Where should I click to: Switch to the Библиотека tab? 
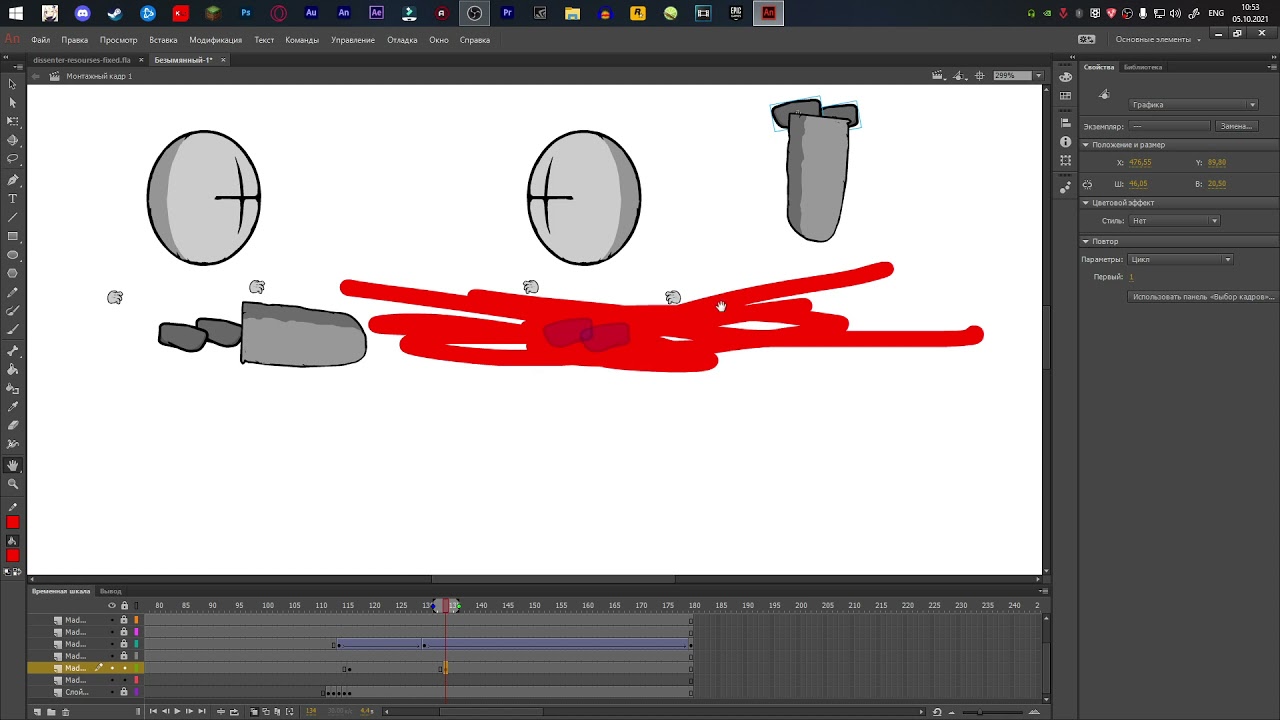coord(1143,67)
